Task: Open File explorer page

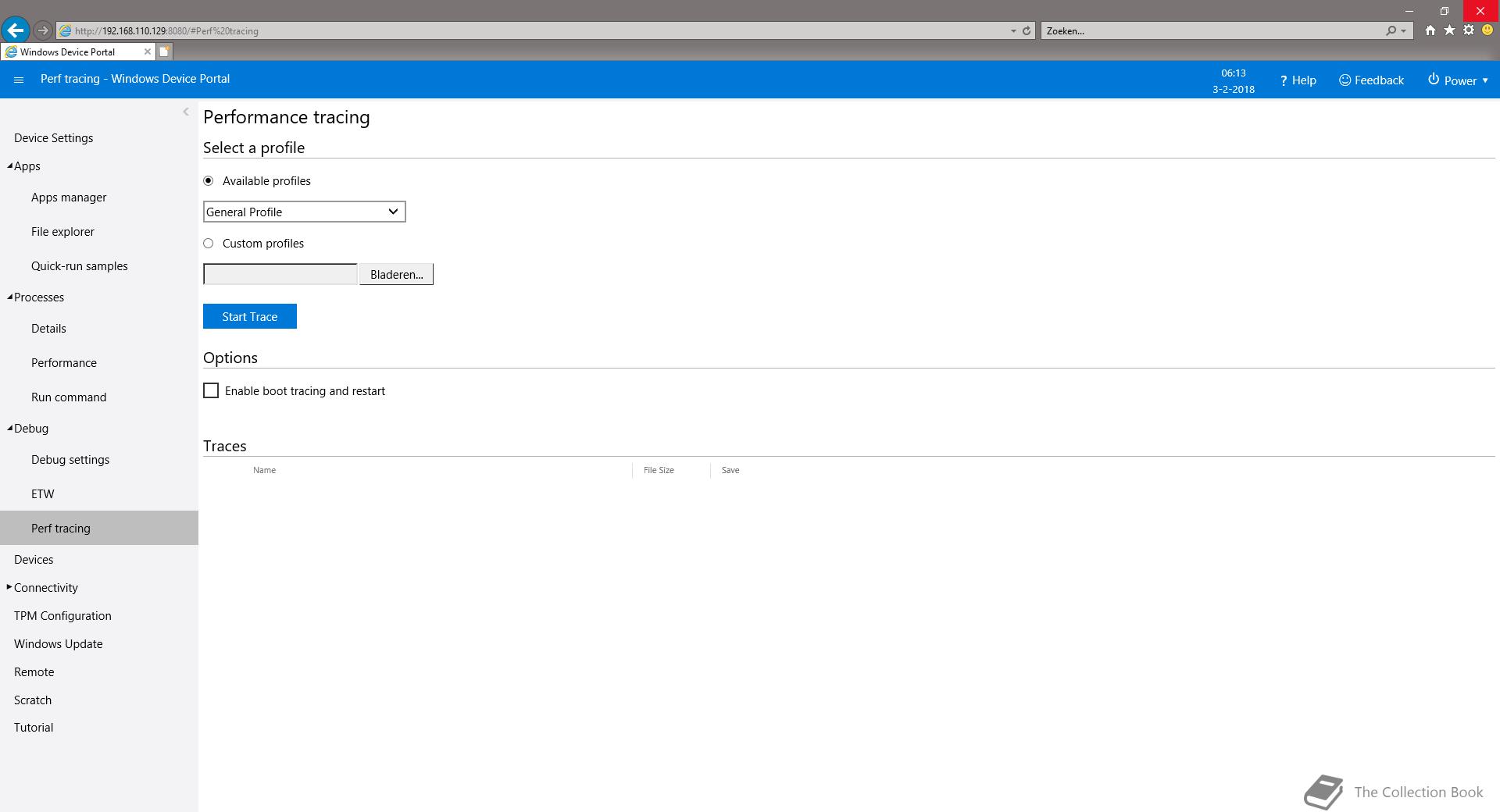Action: (x=62, y=232)
